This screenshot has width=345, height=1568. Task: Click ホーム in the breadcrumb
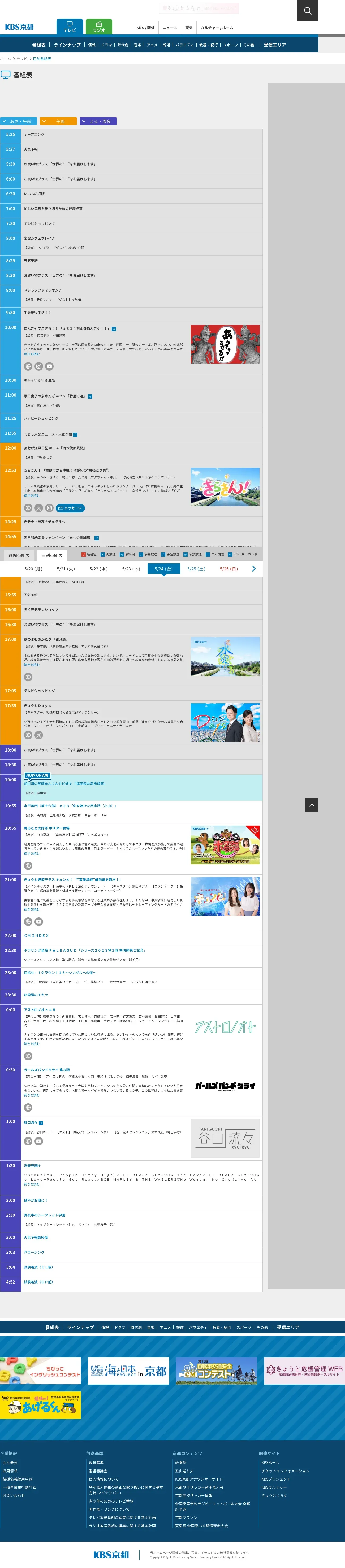point(6,59)
